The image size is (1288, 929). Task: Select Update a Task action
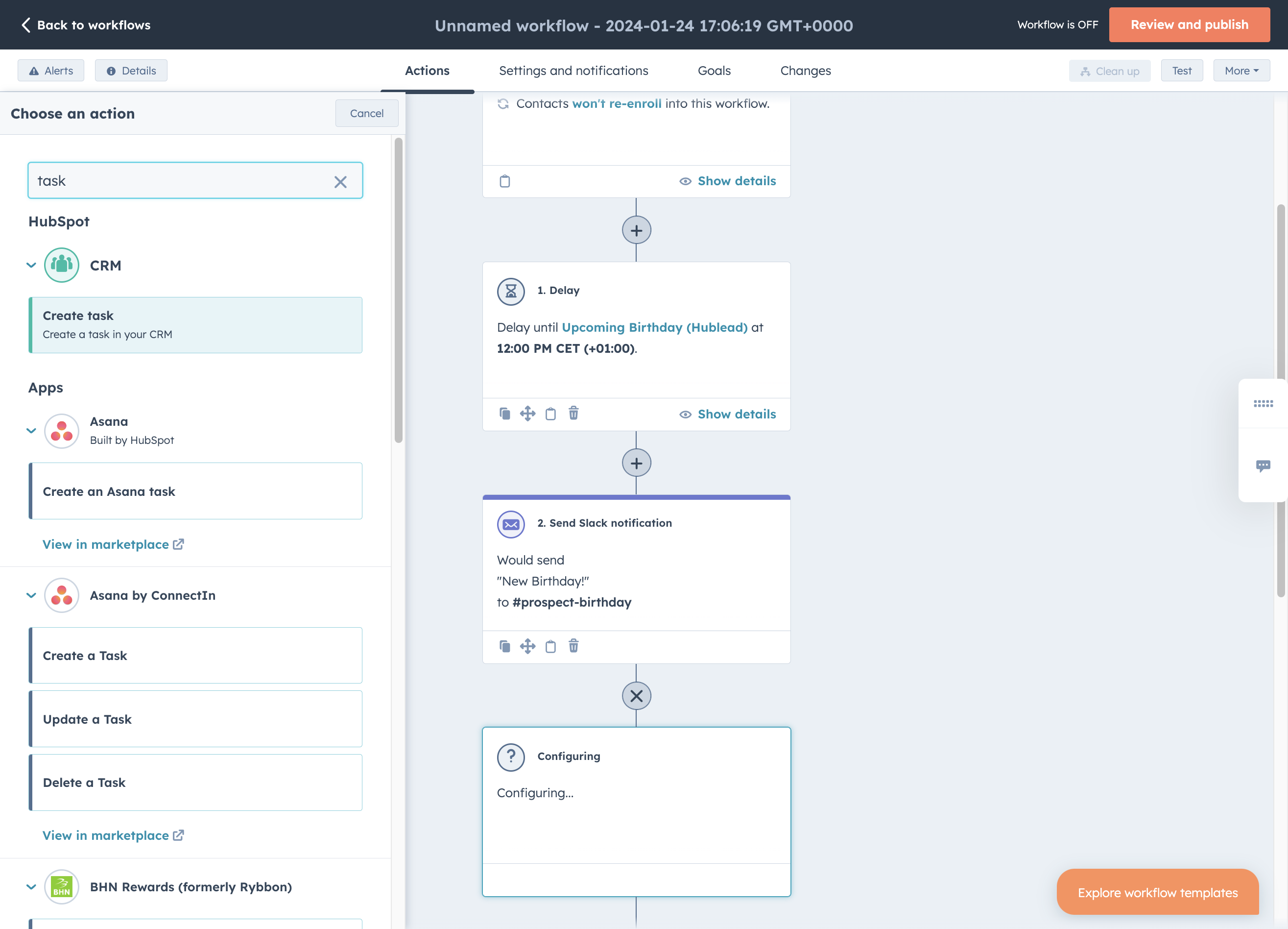(x=195, y=719)
